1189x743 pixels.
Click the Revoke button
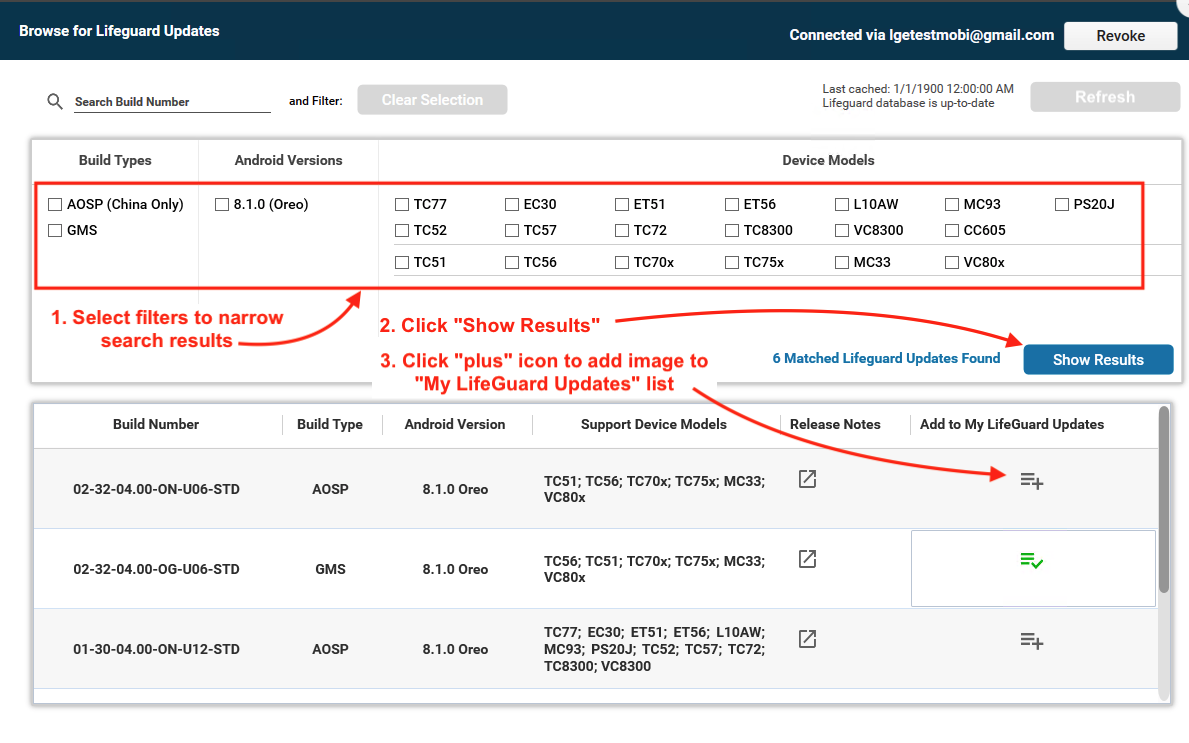tap(1120, 36)
